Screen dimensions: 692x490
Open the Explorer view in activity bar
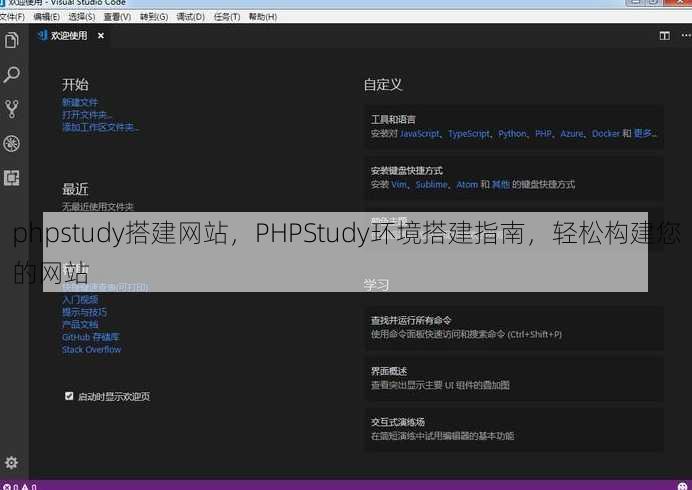[12, 41]
